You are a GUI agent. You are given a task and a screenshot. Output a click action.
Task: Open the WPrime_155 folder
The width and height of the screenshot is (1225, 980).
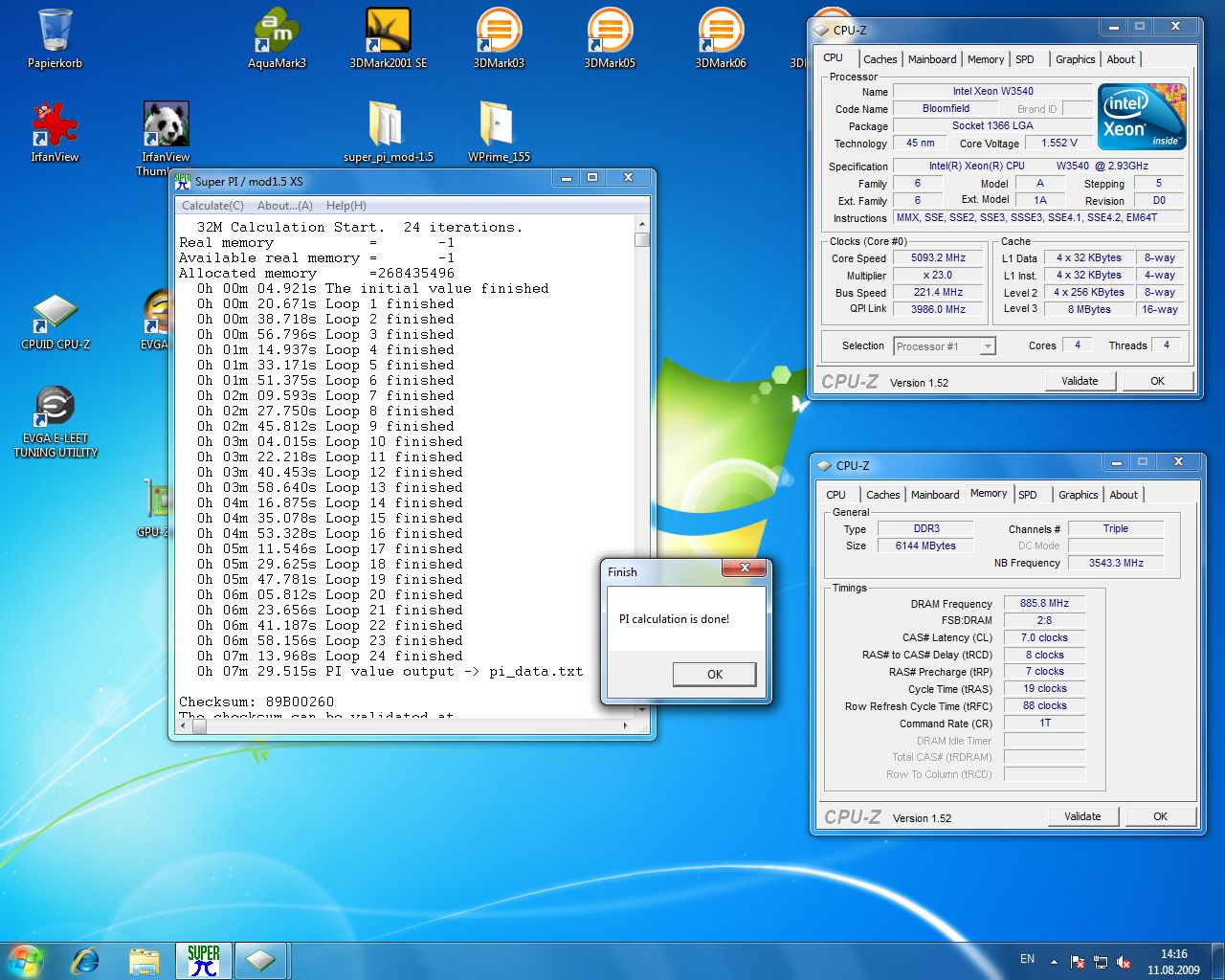tap(499, 132)
